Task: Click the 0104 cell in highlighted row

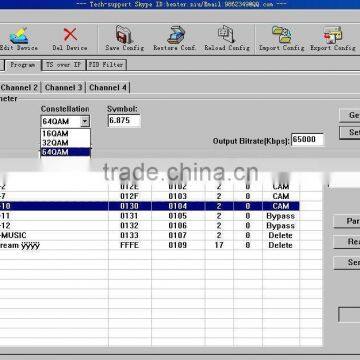Action: tap(178, 206)
